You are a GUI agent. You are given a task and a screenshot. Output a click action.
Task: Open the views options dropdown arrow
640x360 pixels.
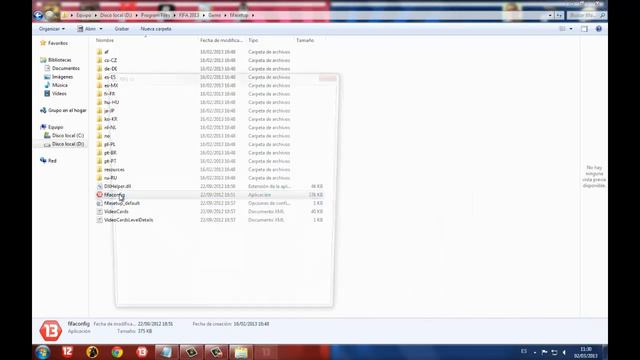click(x=571, y=29)
